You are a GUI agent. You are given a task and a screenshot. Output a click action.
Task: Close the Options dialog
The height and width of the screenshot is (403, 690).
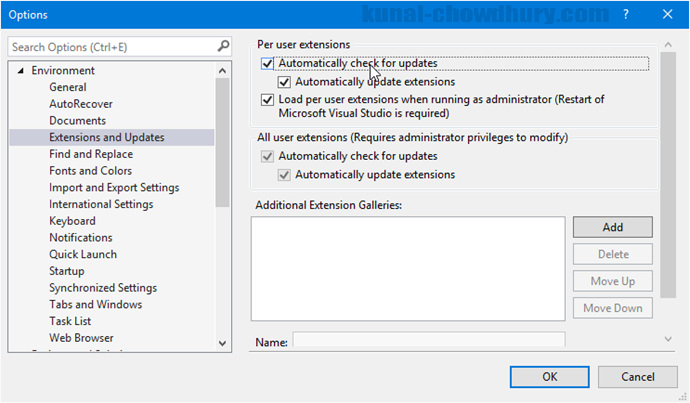click(667, 15)
